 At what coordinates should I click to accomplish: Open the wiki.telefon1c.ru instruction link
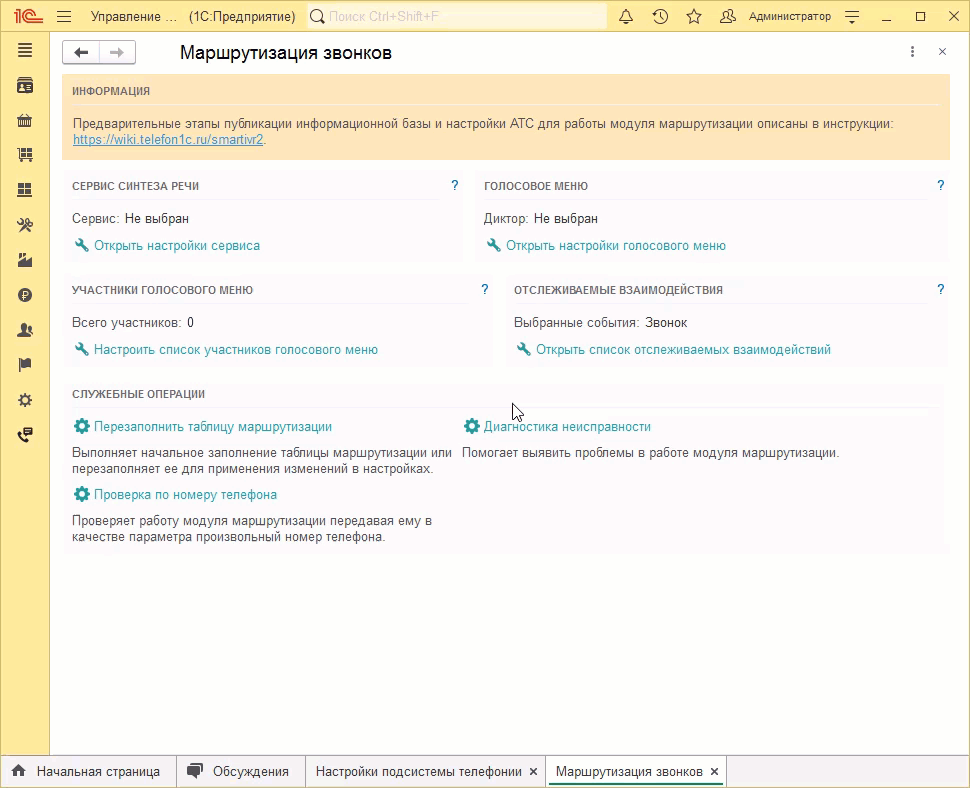click(168, 140)
